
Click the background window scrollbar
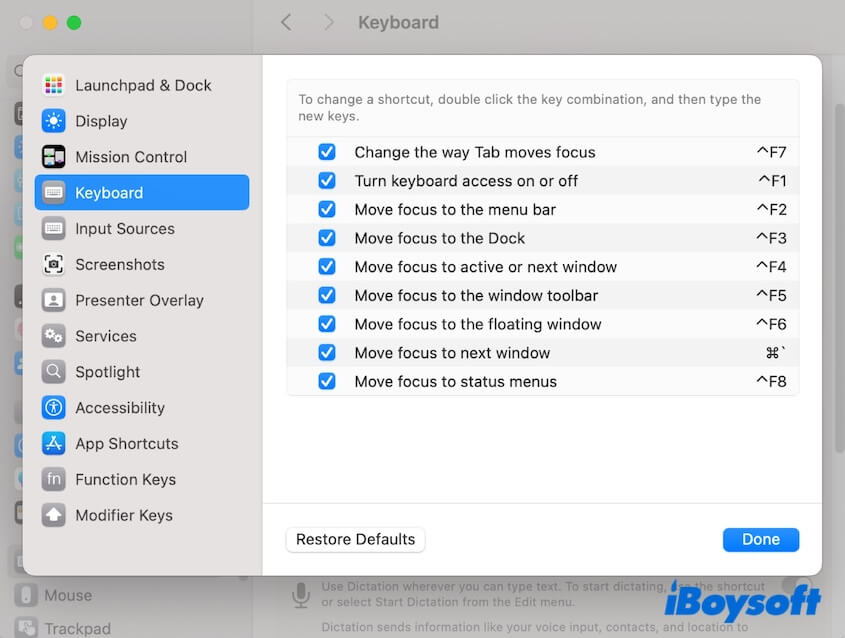(839, 278)
